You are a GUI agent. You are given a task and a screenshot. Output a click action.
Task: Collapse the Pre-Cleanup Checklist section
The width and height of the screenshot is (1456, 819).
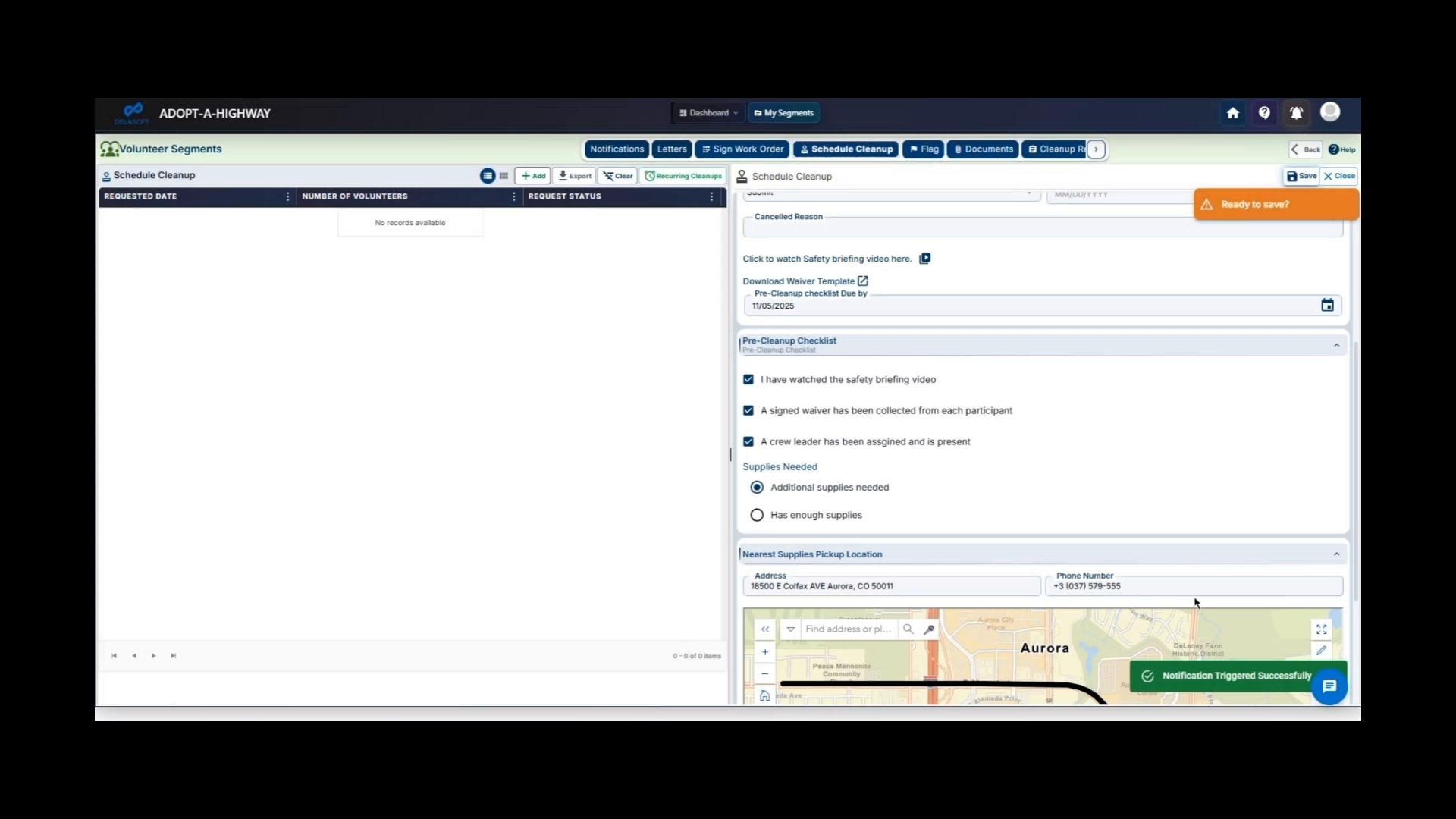pos(1336,345)
